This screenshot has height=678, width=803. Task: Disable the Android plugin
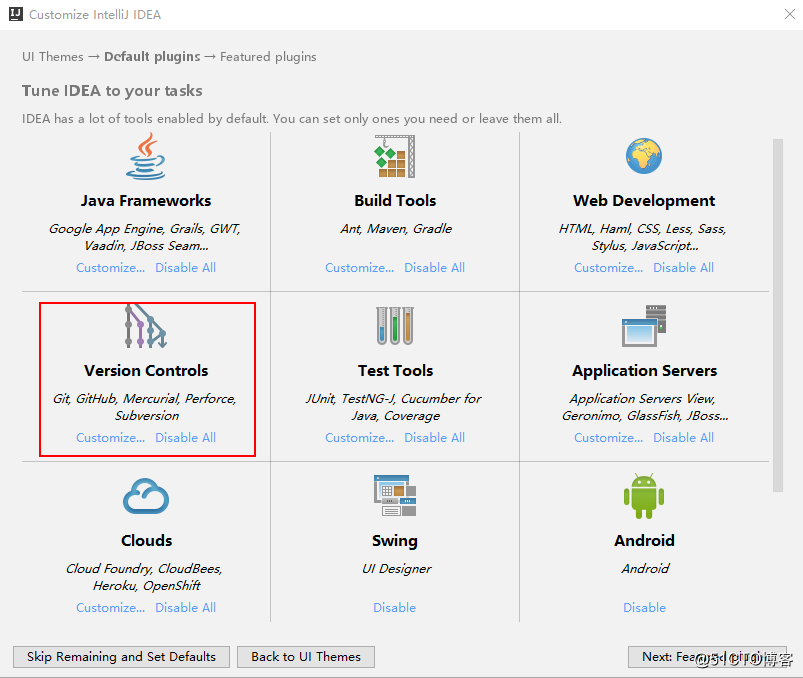644,608
